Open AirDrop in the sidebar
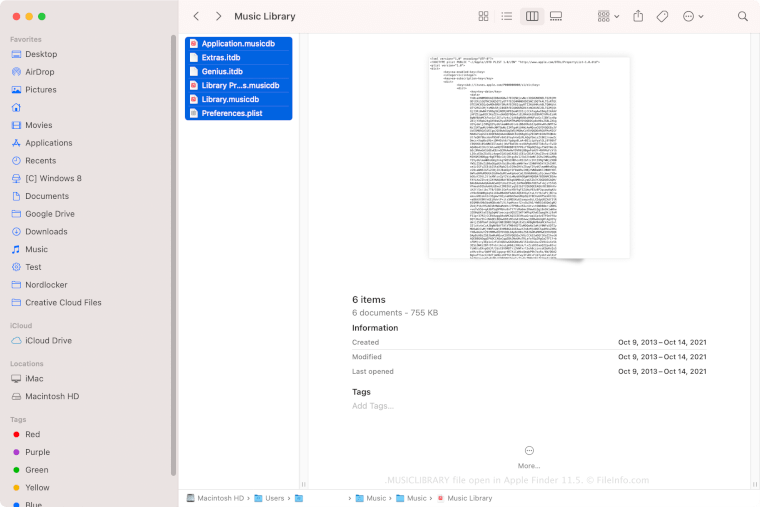The image size is (760, 507). point(40,72)
